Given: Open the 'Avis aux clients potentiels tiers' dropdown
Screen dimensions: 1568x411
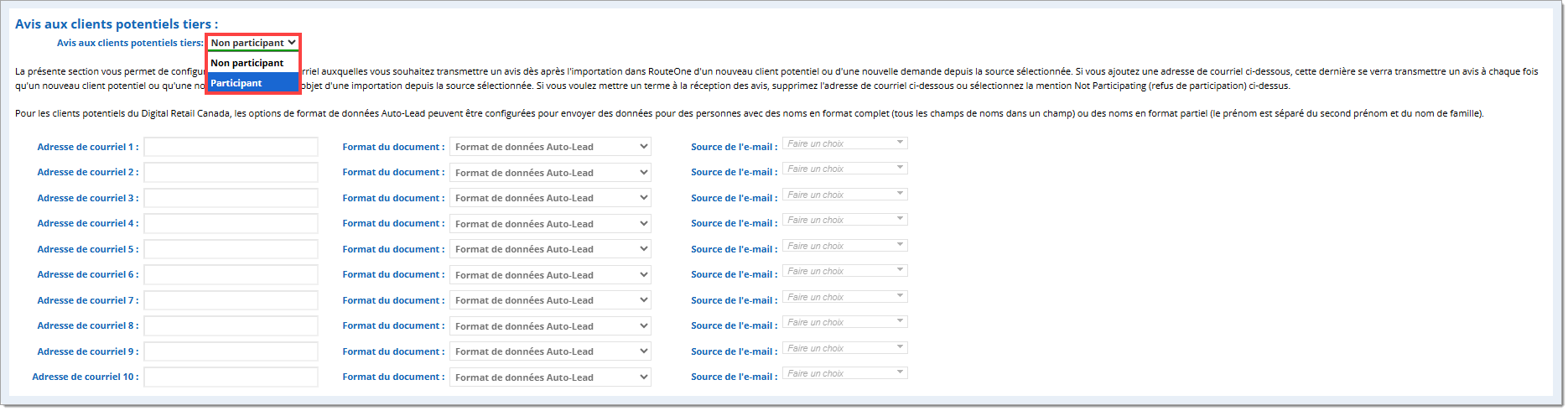Looking at the screenshot, I should pyautogui.click(x=252, y=43).
